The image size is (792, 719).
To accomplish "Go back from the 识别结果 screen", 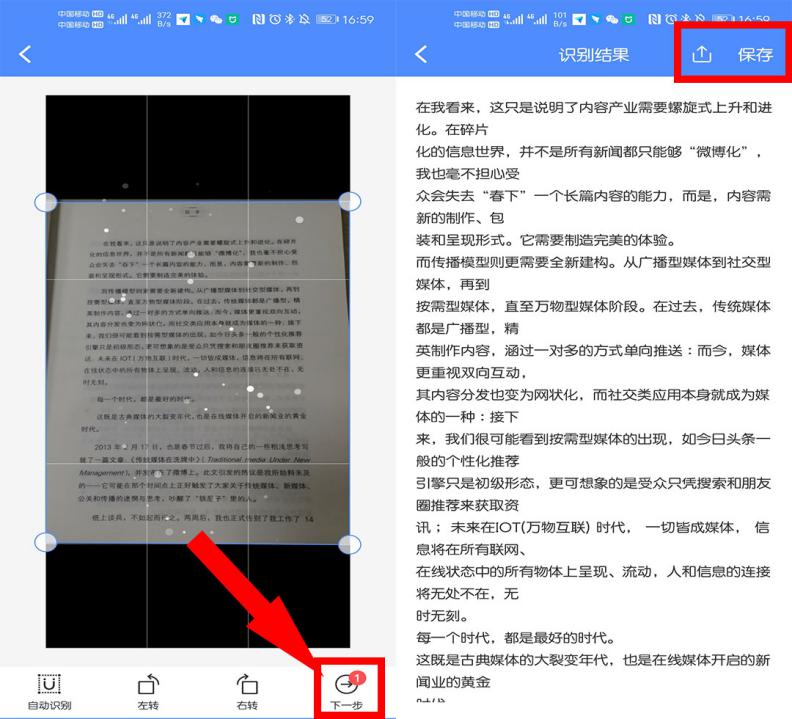I will tap(421, 55).
